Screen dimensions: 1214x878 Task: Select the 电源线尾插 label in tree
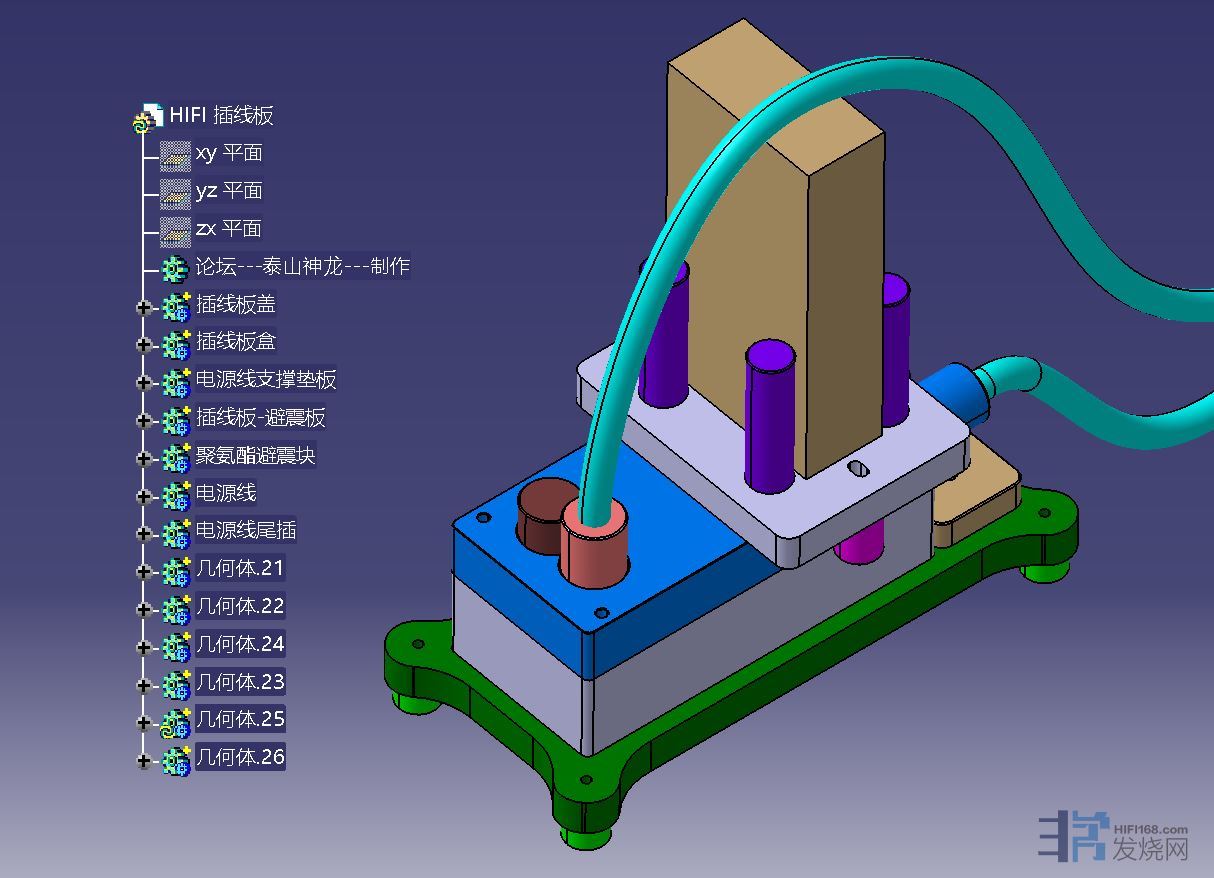(245, 530)
